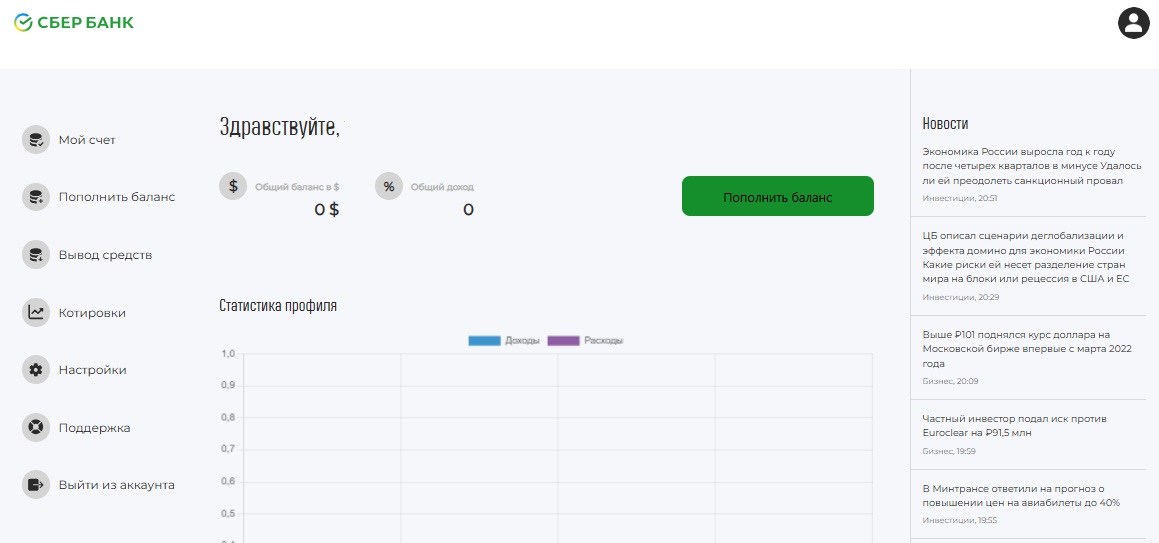Toggle the purple Расходы legend swatch

click(563, 341)
